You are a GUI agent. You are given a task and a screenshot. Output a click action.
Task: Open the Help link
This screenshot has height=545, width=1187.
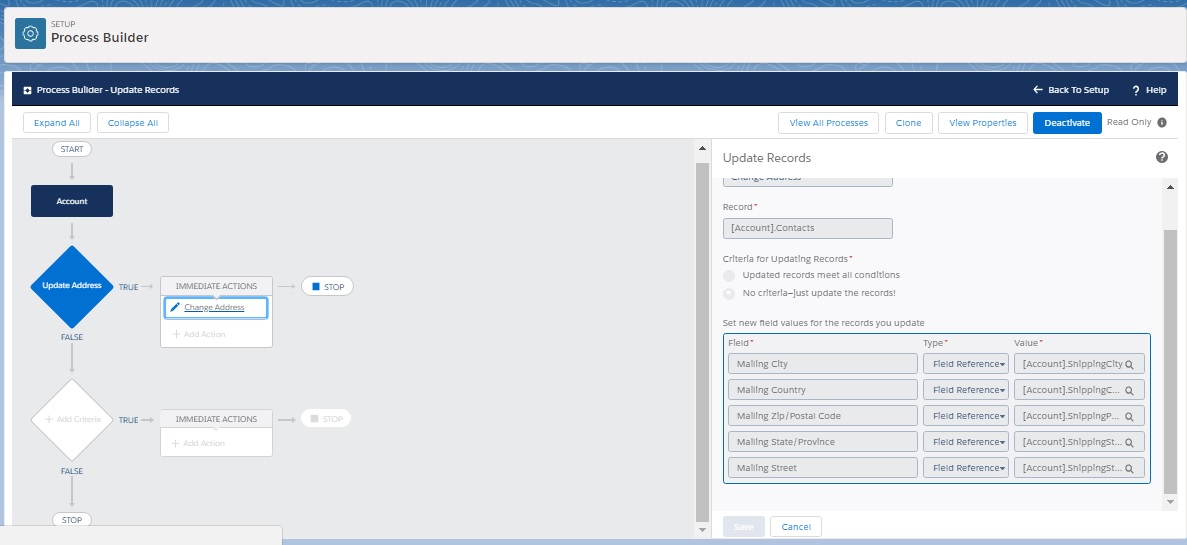1148,90
